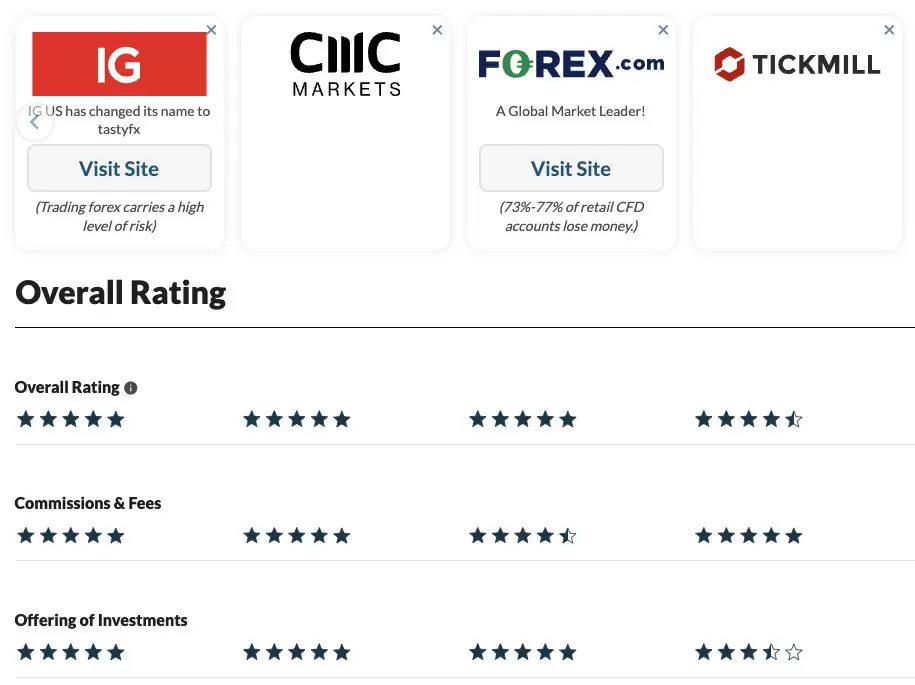Click Visit Site on the IG card

119,168
